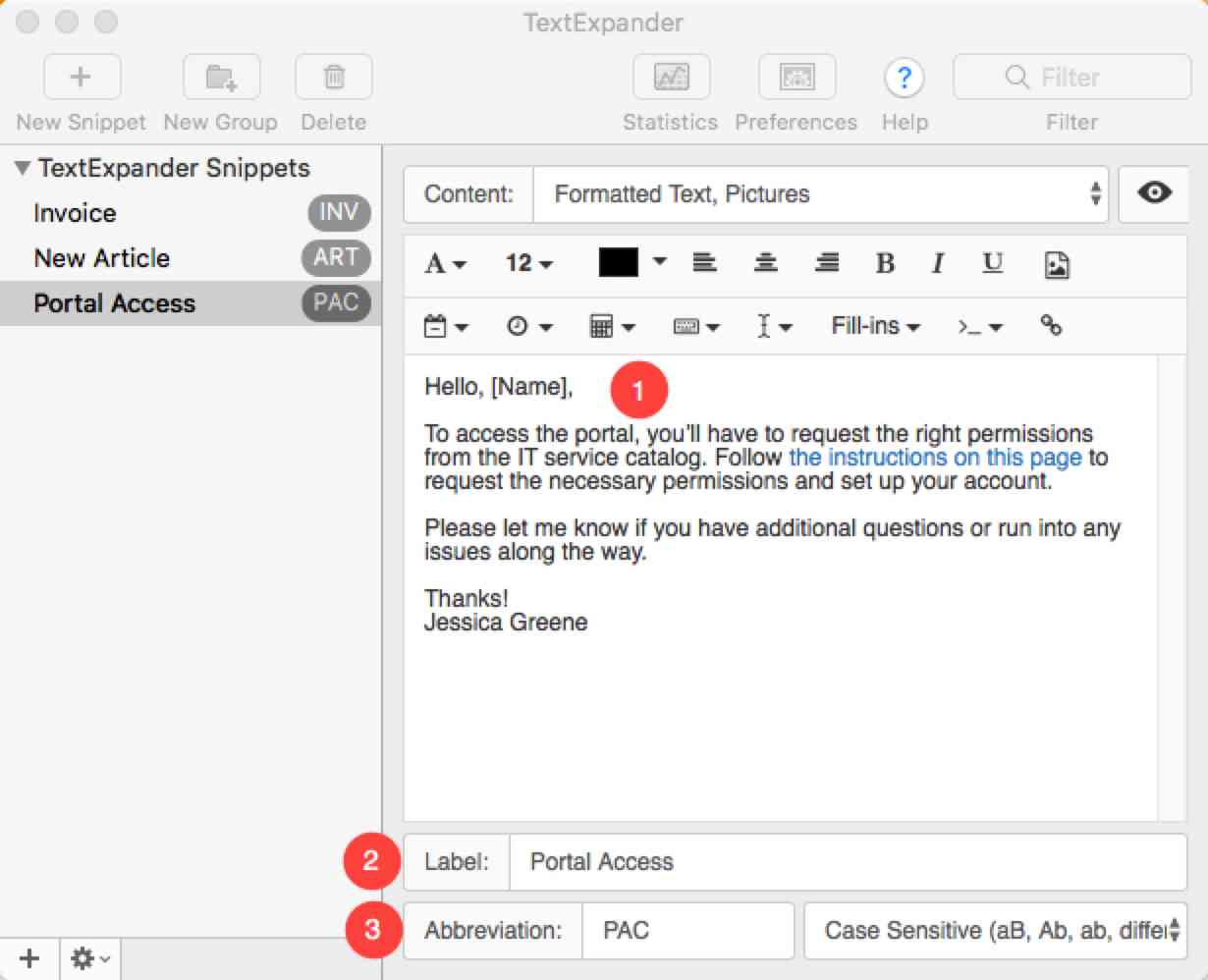
Task: Select the New Article snippet
Action: point(101,257)
